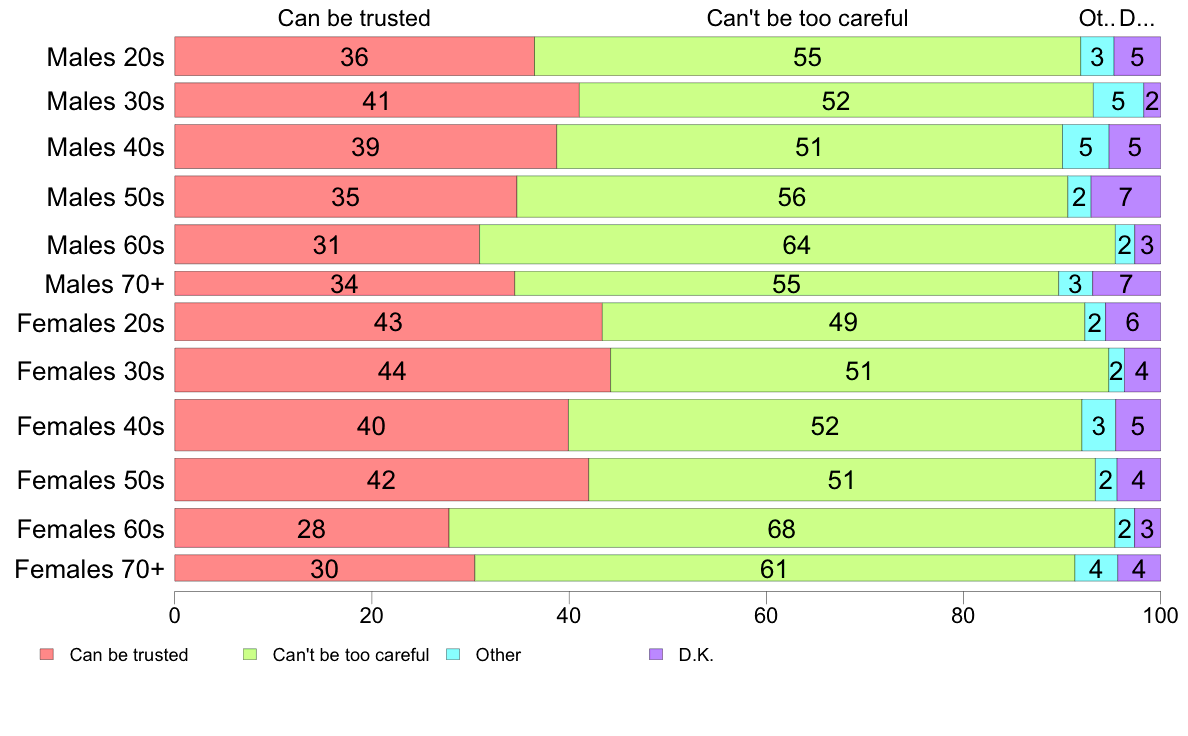Viewport: 1188px width, 736px height.
Task: Click the 60 tick on the x-axis
Action: [766, 614]
